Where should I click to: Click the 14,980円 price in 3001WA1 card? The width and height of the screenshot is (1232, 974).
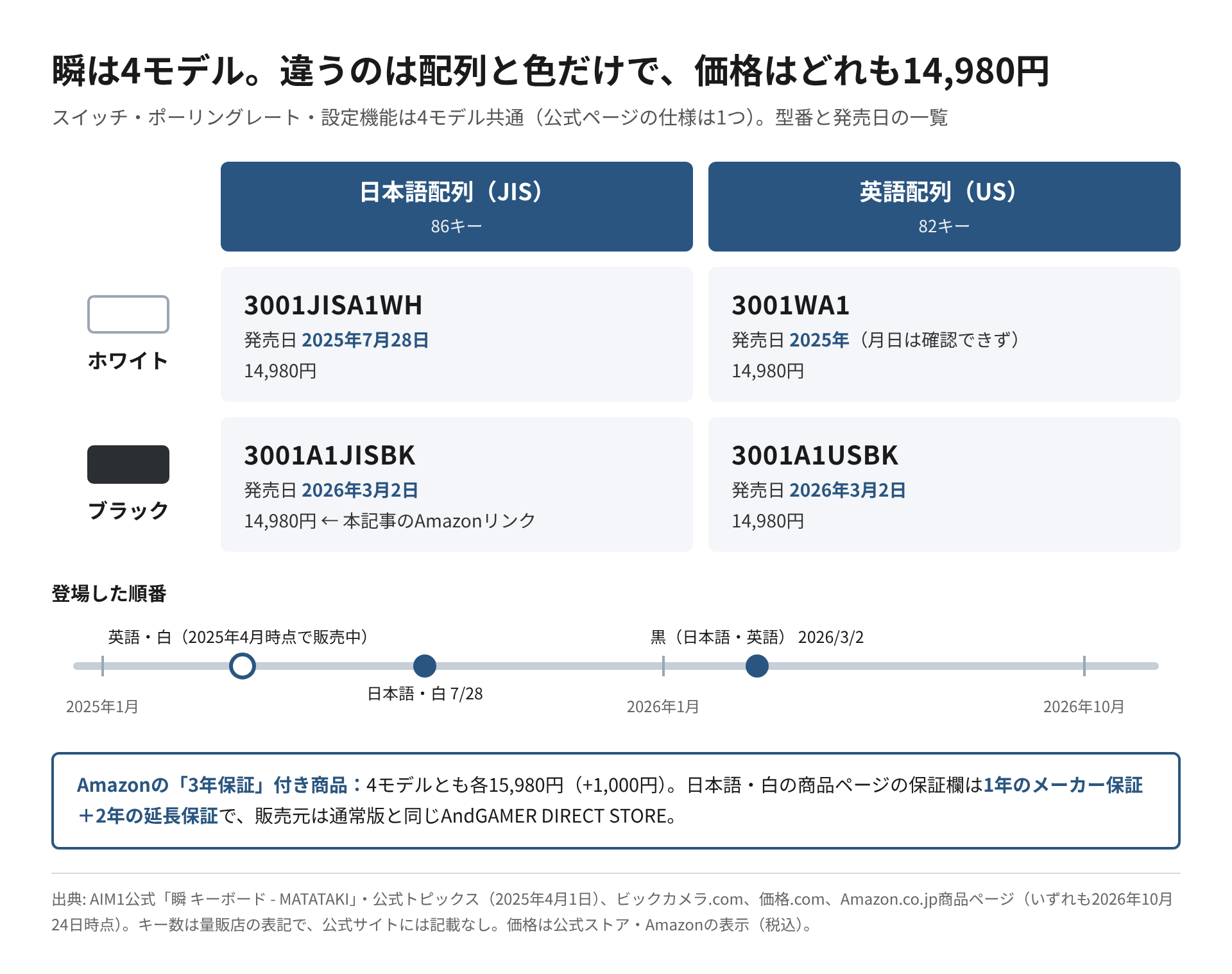(x=768, y=371)
